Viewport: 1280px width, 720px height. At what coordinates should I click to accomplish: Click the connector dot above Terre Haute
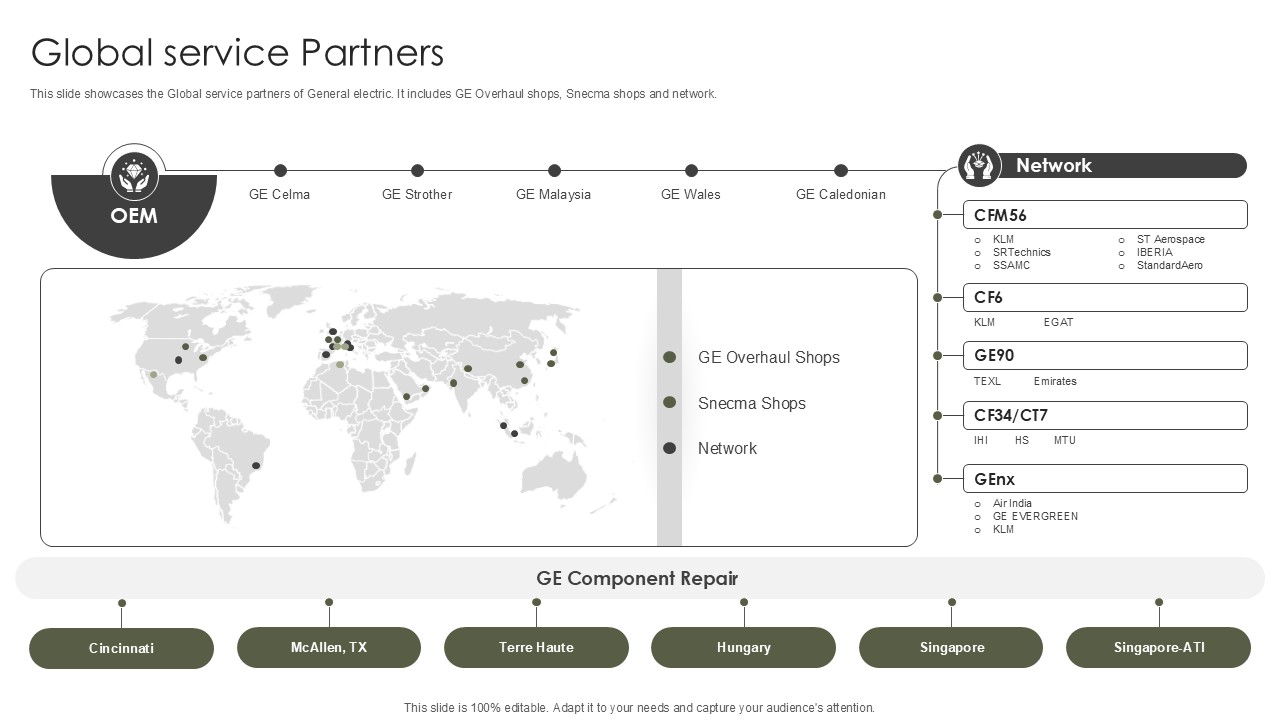click(537, 602)
